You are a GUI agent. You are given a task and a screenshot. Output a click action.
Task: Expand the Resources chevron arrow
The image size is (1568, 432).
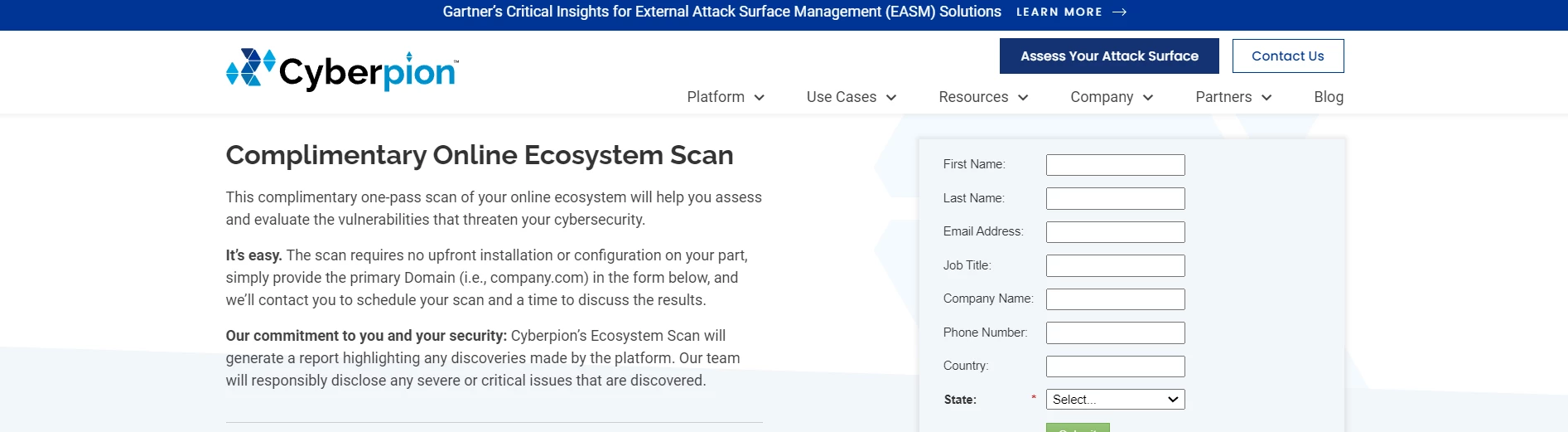tap(1023, 98)
